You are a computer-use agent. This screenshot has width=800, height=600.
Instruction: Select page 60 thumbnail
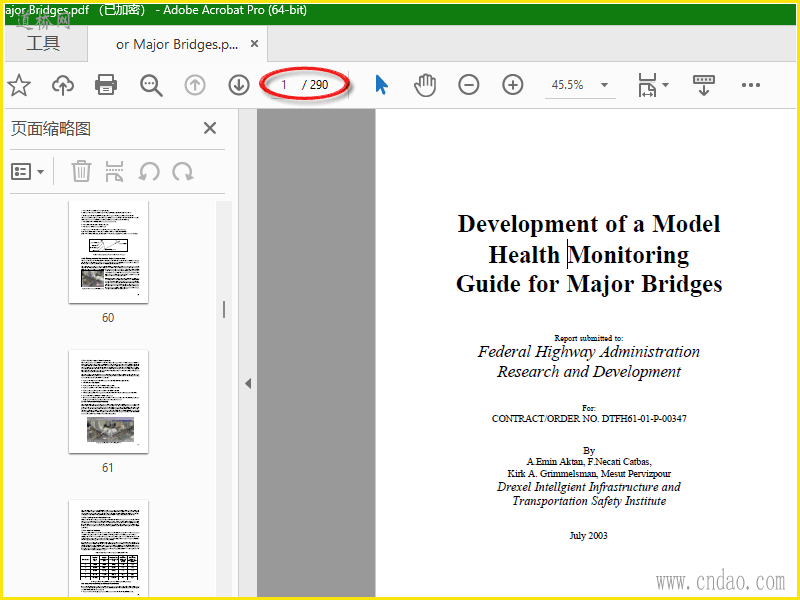108,252
